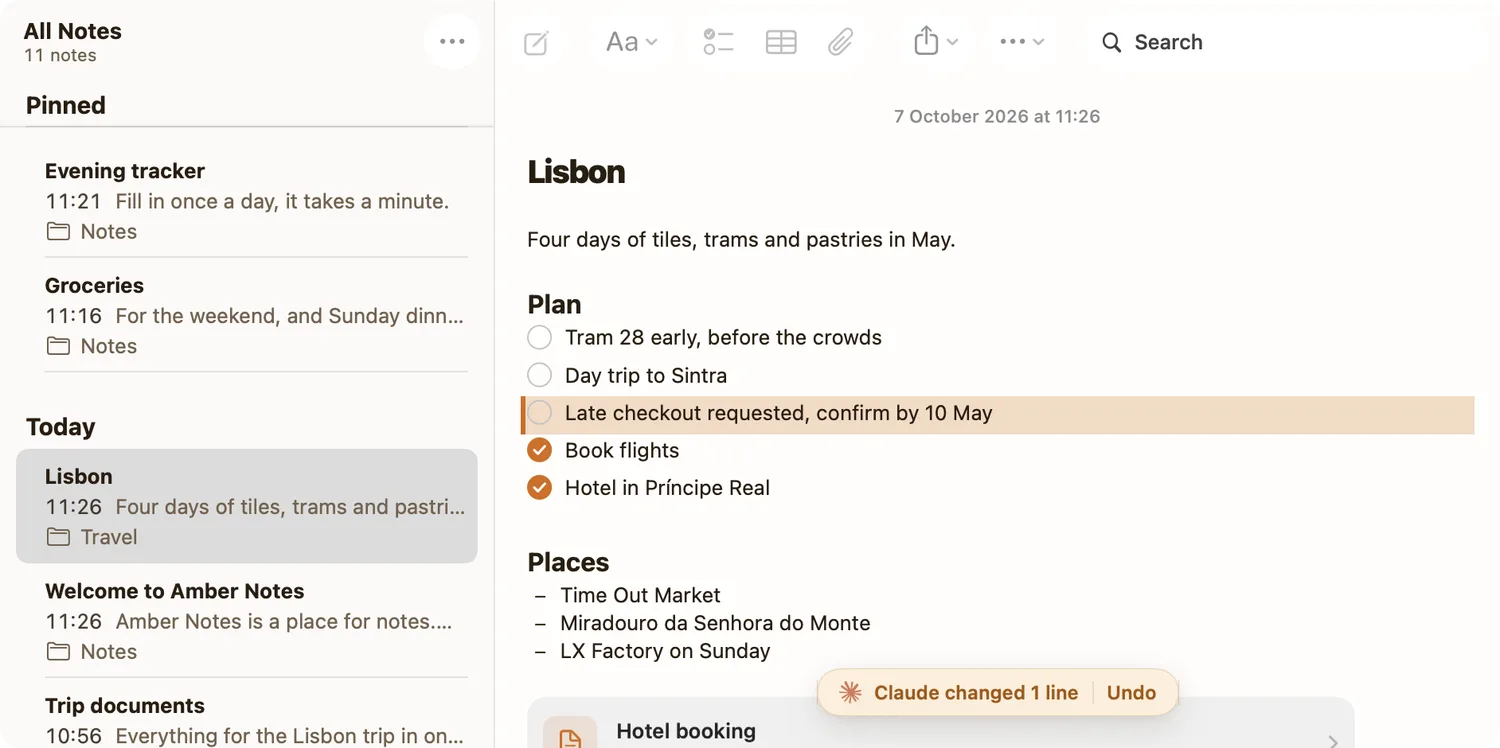Viewport: 1500px width, 748px height.
Task: Check the Late checkout requested item
Action: click(x=539, y=413)
